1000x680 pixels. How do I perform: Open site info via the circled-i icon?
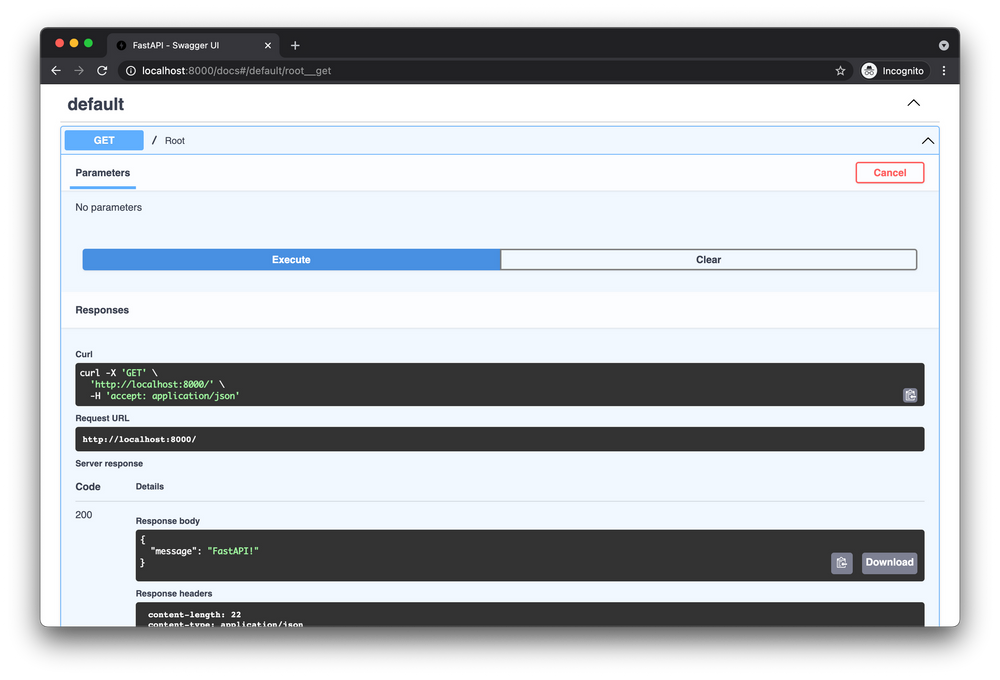[130, 70]
